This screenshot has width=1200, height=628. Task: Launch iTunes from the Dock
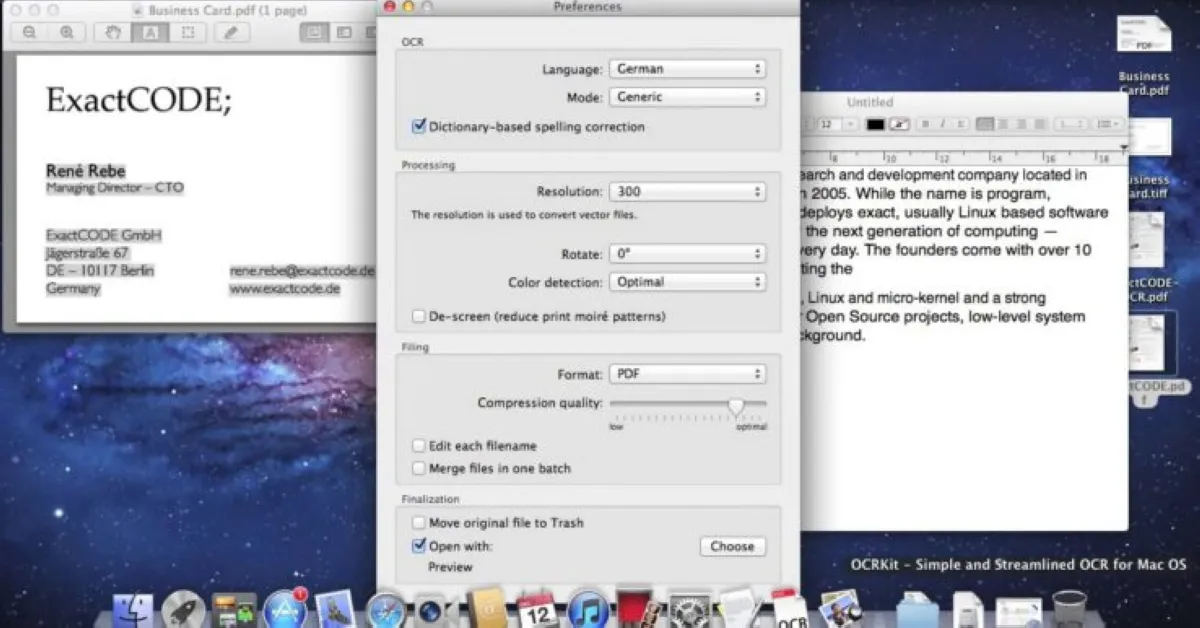point(588,609)
